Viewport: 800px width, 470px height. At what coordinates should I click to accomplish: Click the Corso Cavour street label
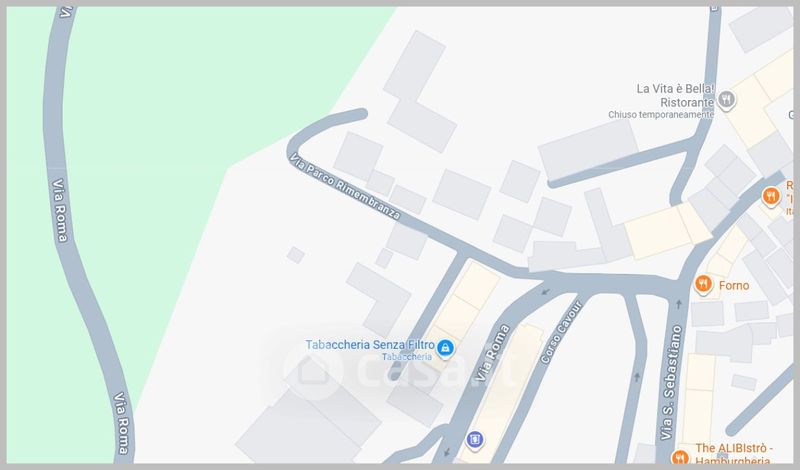click(x=561, y=332)
